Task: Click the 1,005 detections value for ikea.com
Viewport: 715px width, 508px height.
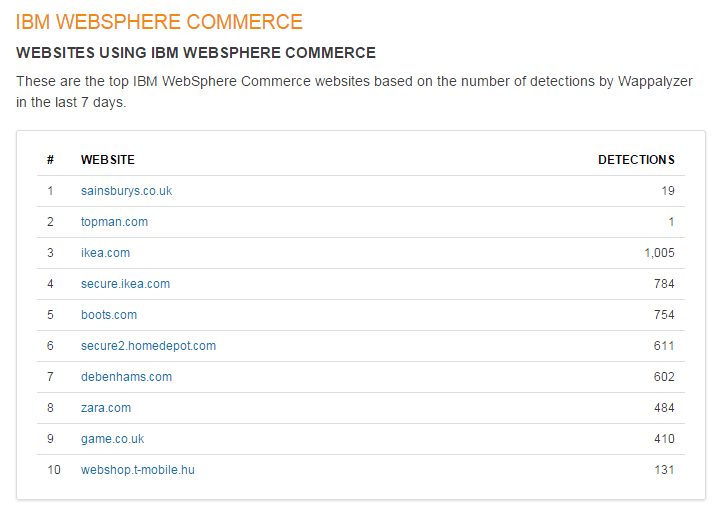Action: tap(659, 253)
